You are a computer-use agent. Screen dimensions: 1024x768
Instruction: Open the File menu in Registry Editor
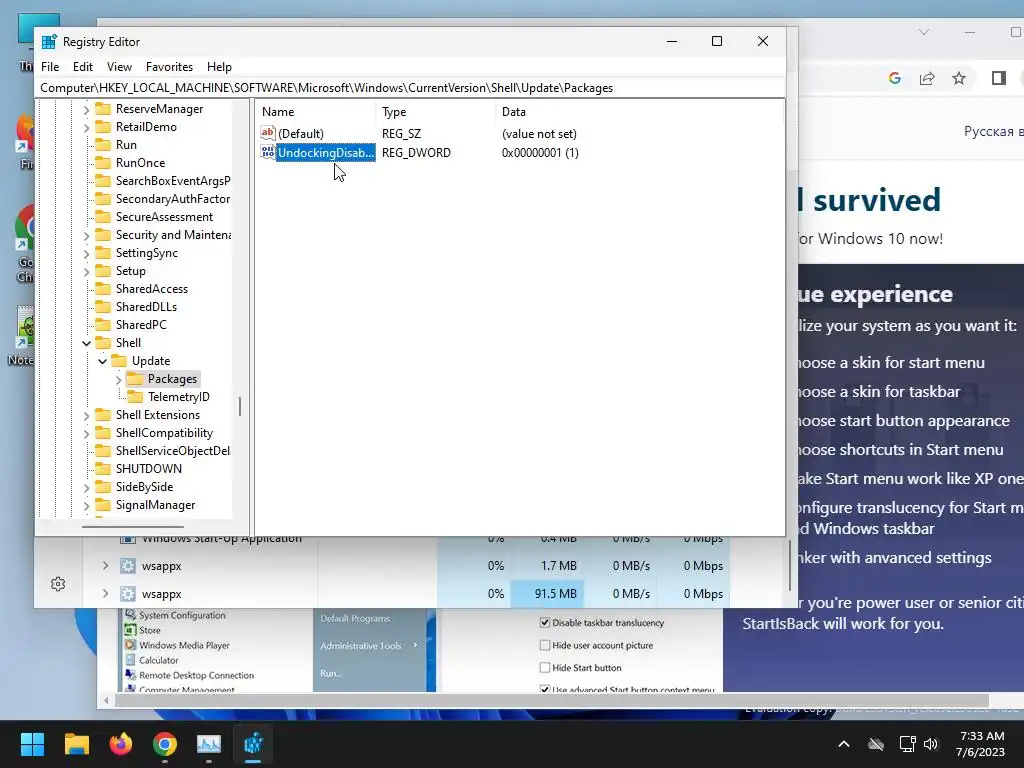point(50,67)
